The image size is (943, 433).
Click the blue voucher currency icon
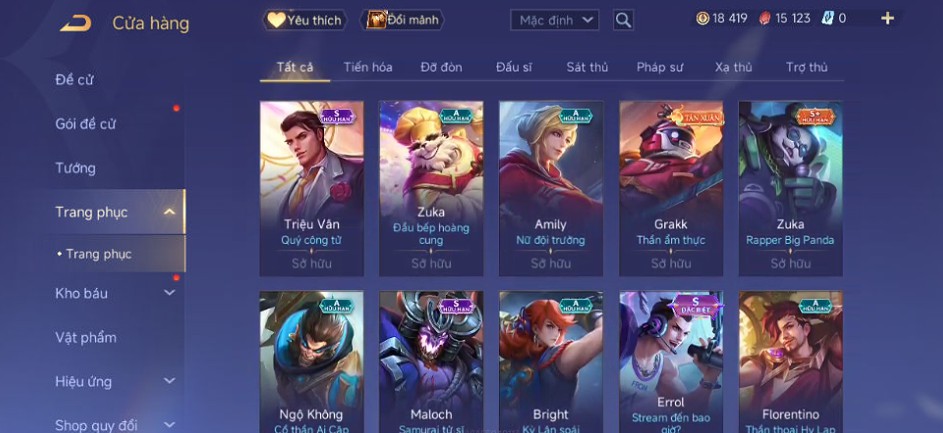coord(828,19)
